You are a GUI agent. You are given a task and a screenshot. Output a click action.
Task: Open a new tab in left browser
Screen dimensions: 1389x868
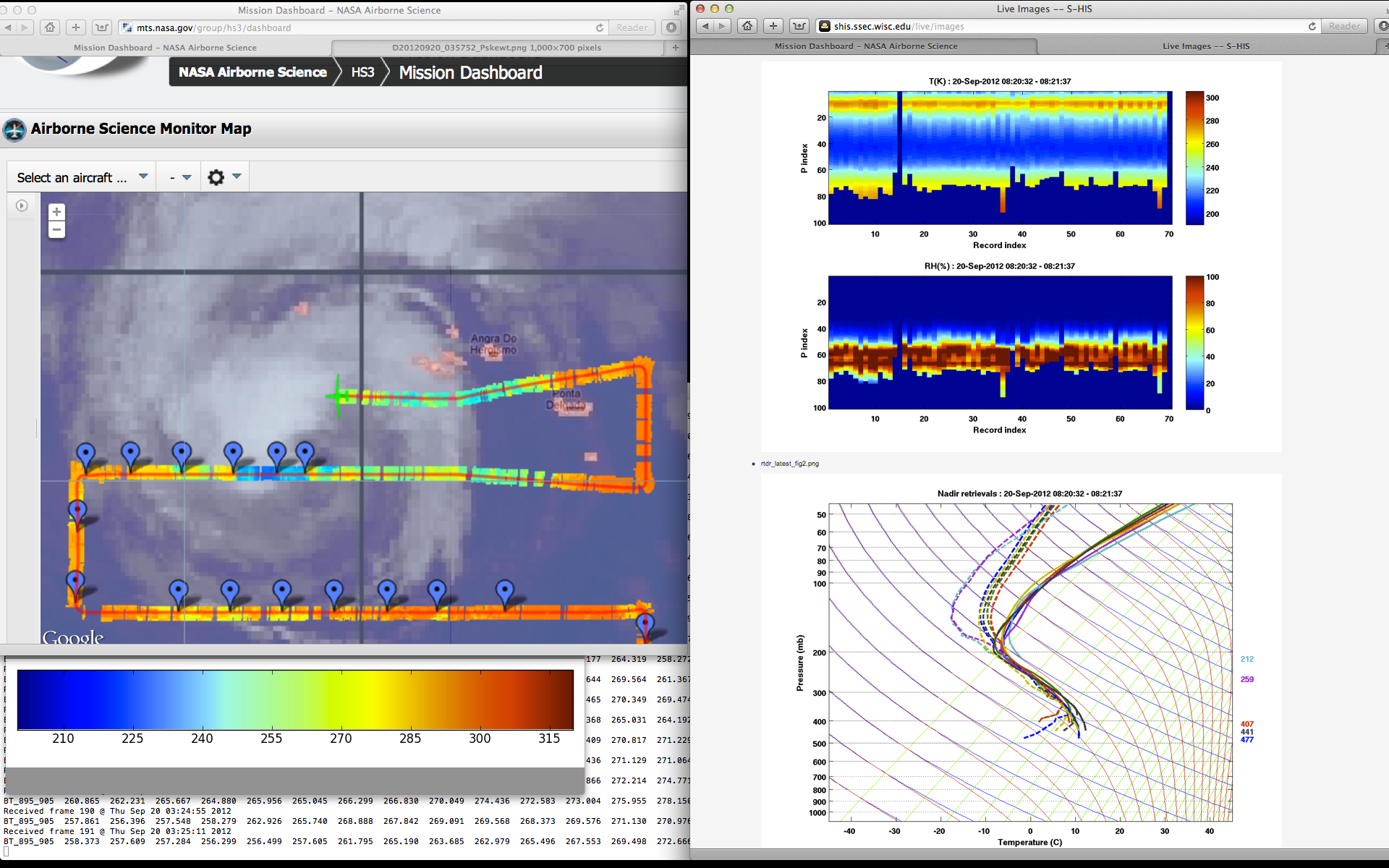coord(676,48)
